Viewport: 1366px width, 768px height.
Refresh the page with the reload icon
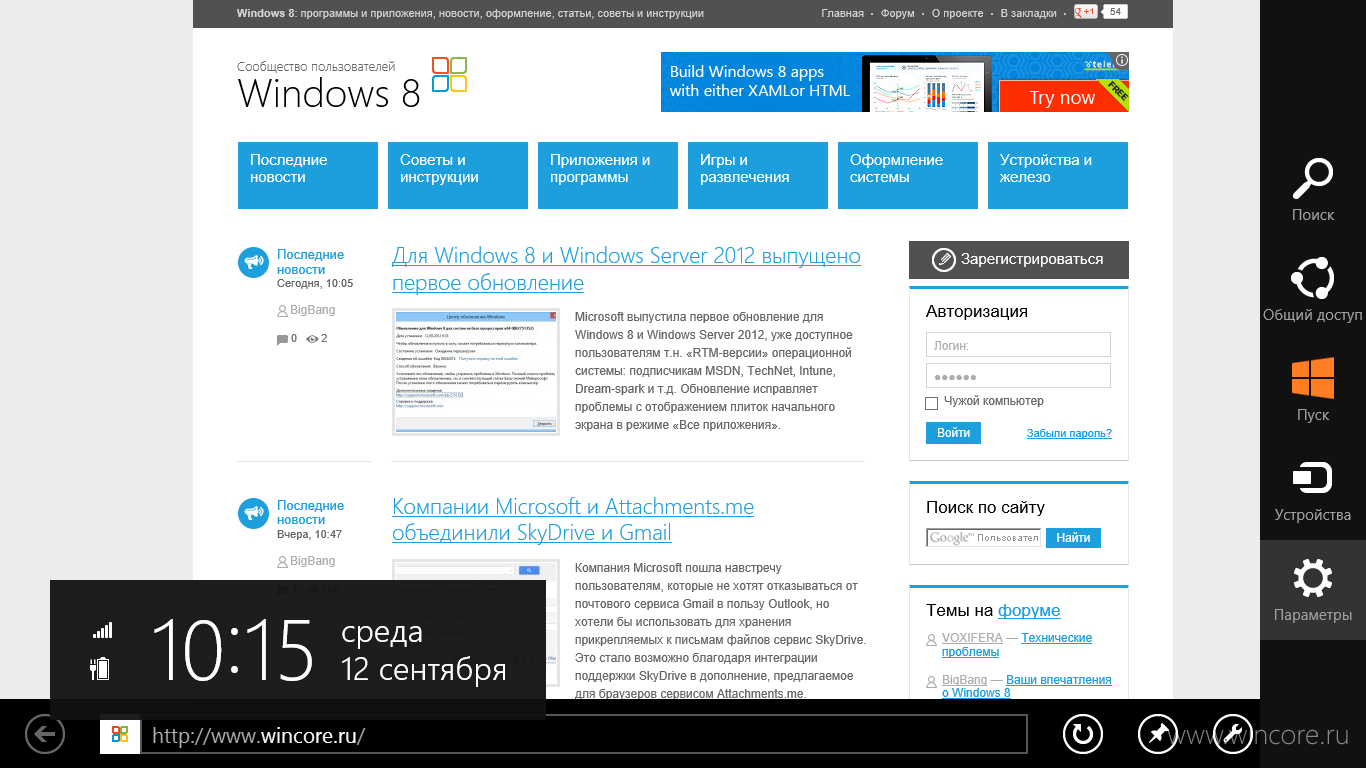[x=1082, y=734]
